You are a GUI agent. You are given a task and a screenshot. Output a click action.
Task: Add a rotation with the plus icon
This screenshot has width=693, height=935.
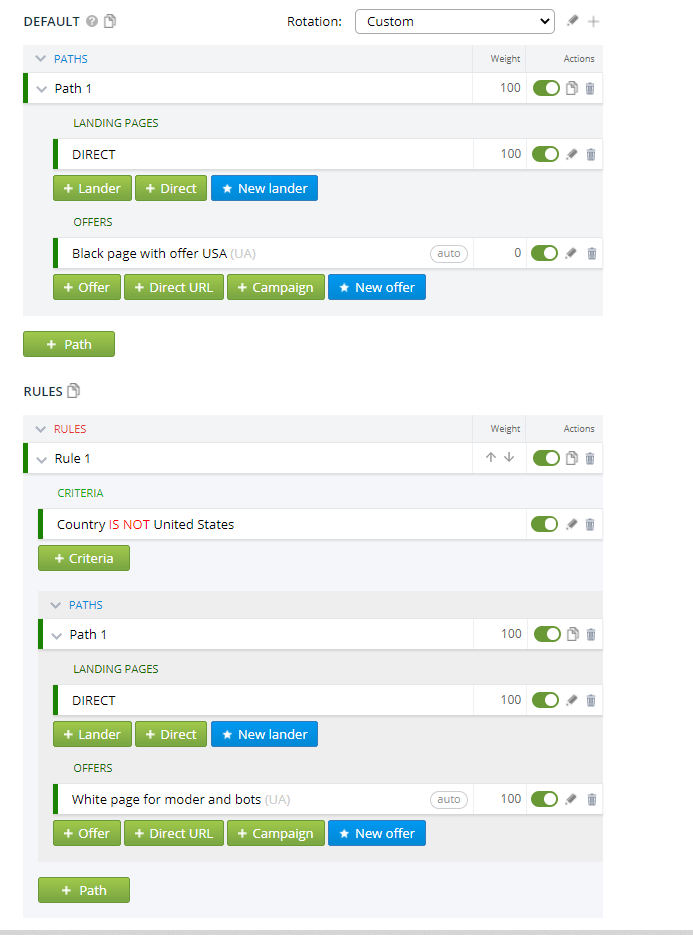pos(593,22)
